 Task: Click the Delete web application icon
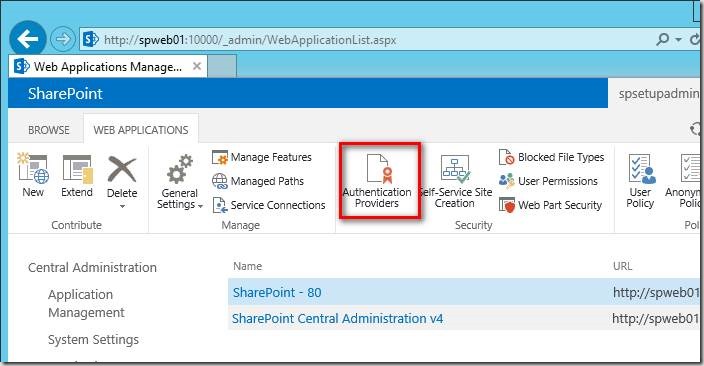pos(122,169)
